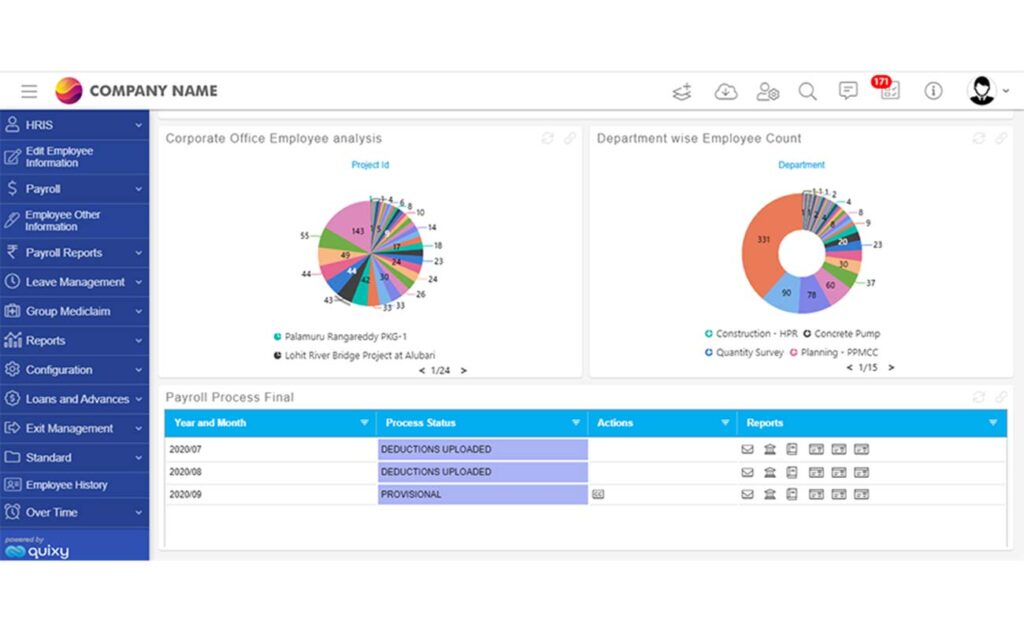Open task list with 171 badge
Screen dimensions: 1024x630
point(889,91)
